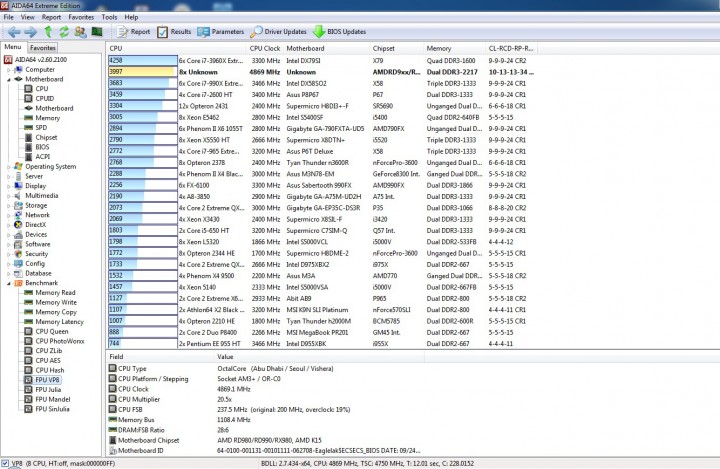Select the CPUID item in the tree
The width and height of the screenshot is (720, 469).
click(x=39, y=98)
